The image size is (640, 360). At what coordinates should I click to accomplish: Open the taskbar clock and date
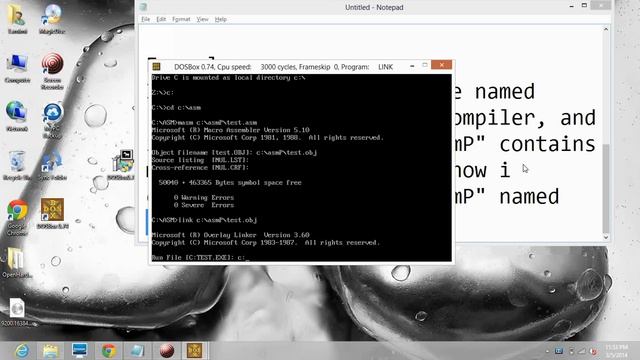click(x=616, y=351)
